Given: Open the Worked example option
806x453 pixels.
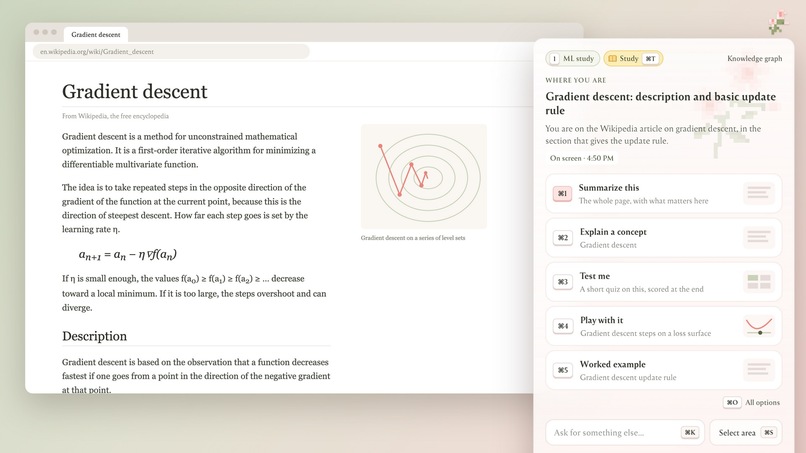Looking at the screenshot, I should (x=664, y=371).
